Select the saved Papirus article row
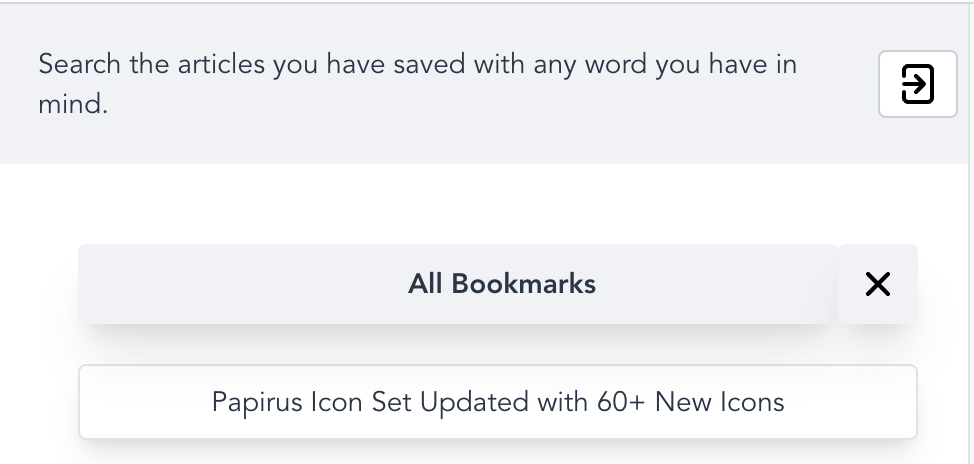This screenshot has height=464, width=974. point(498,402)
